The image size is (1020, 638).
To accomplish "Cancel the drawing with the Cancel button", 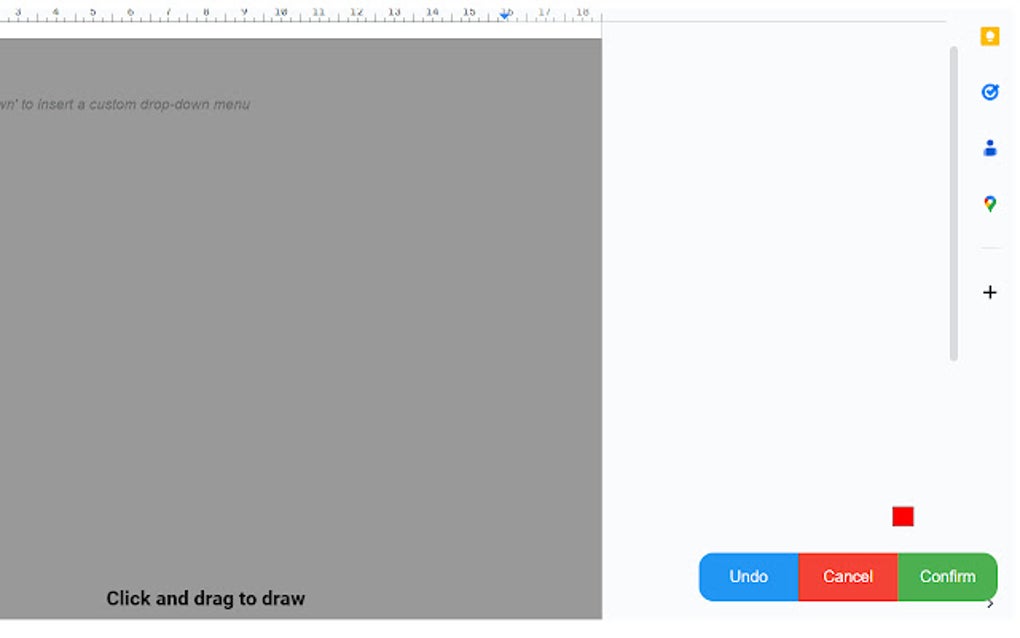I will [x=848, y=576].
